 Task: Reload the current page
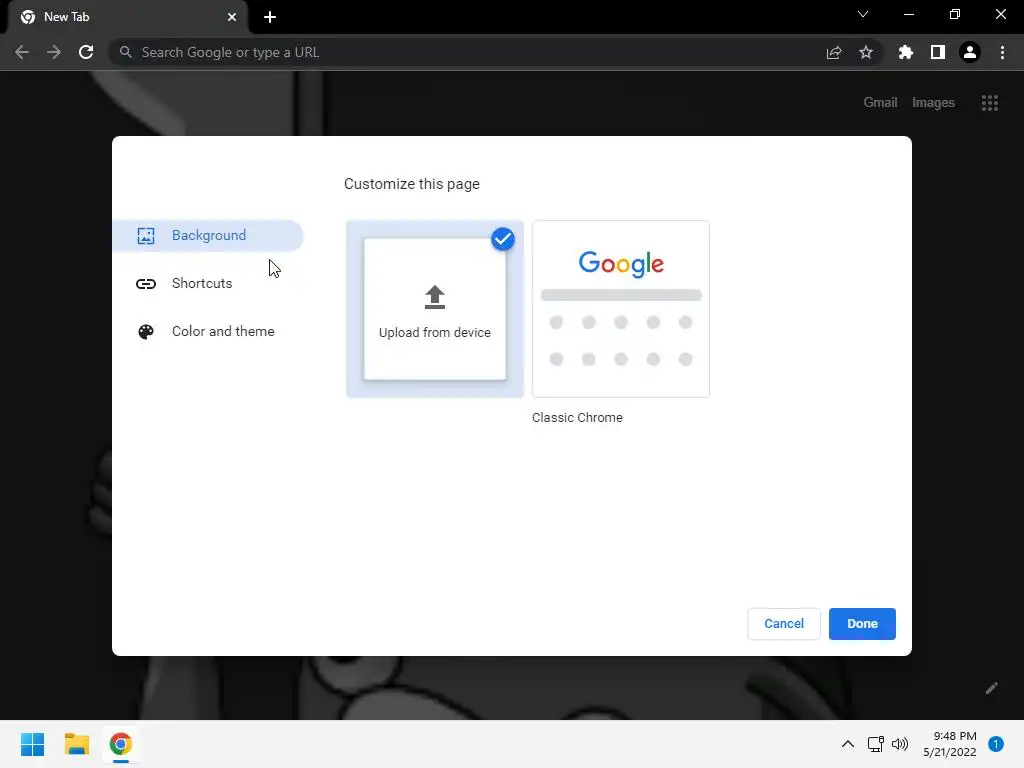(86, 52)
